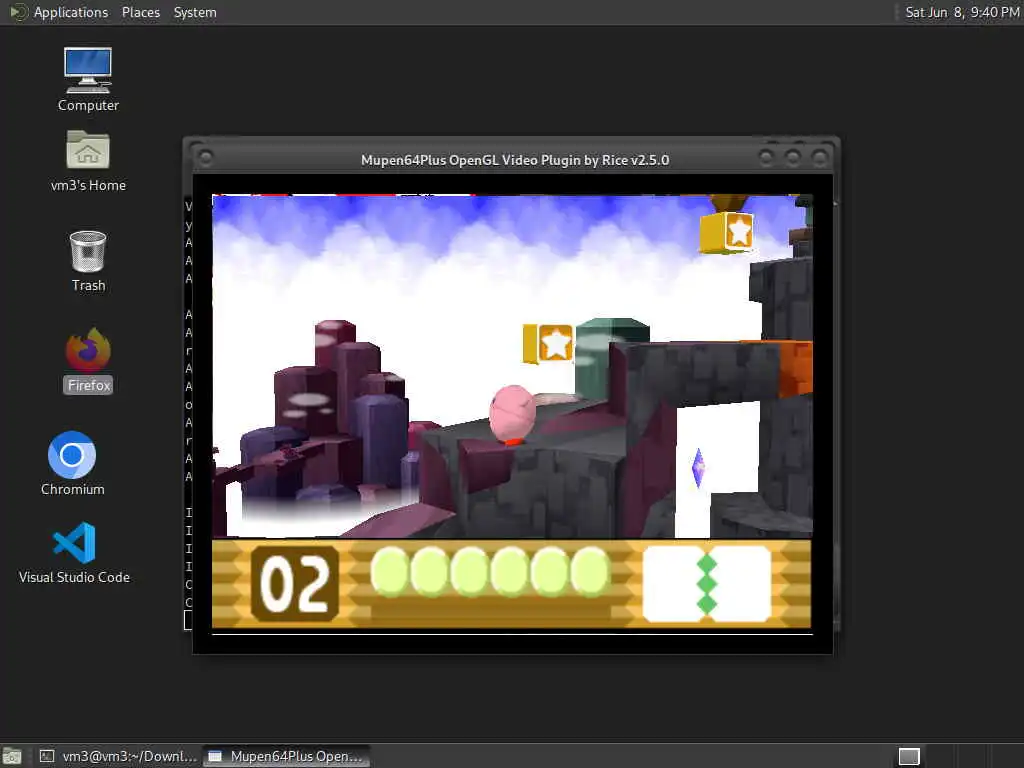Screen dimensions: 1024x768
Task: Click the Mupen64Plus window title bar
Action: (x=515, y=159)
